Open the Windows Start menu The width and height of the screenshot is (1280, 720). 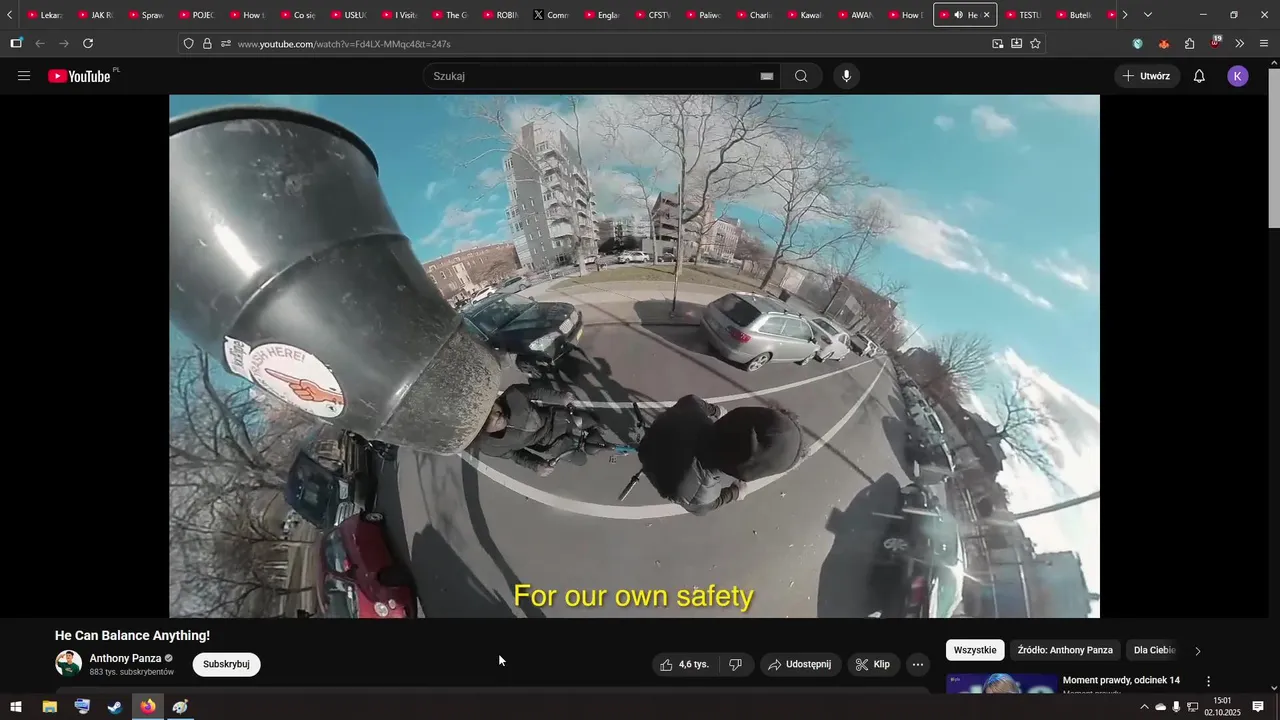pyautogui.click(x=16, y=707)
